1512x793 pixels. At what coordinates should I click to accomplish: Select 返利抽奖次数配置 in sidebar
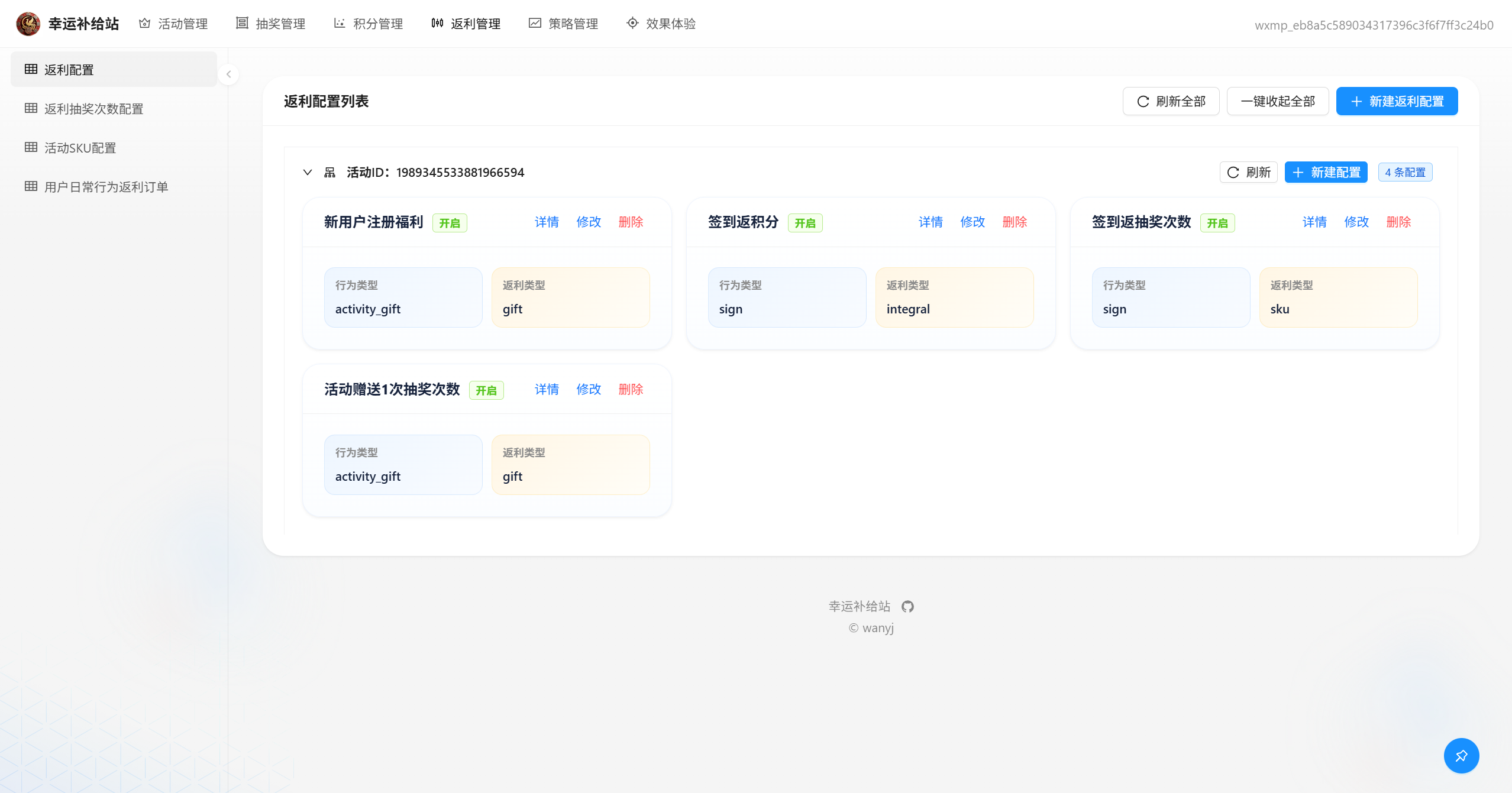93,109
